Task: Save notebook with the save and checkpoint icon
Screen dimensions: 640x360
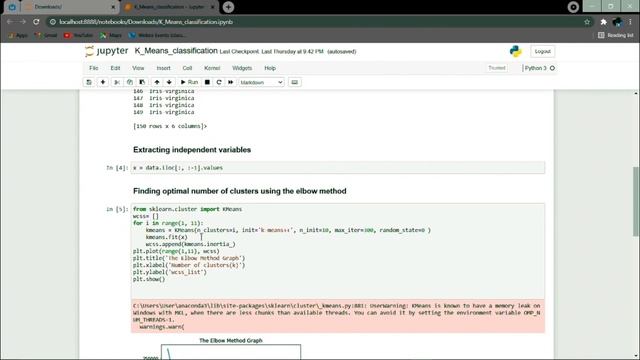Action: pyautogui.click(x=89, y=82)
